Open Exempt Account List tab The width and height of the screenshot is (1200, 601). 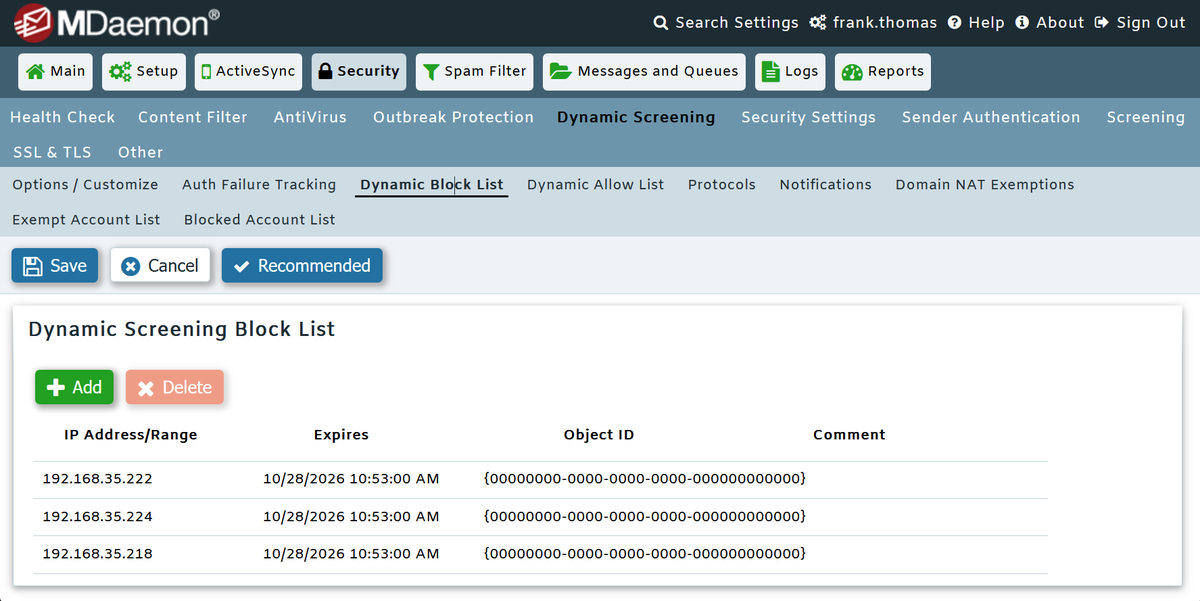click(86, 220)
